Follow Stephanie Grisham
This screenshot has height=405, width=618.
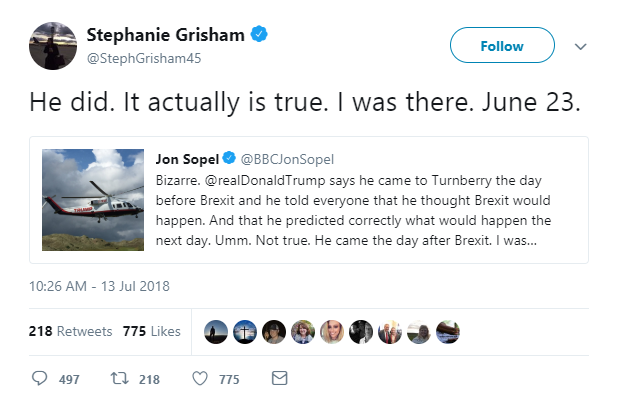[502, 45]
